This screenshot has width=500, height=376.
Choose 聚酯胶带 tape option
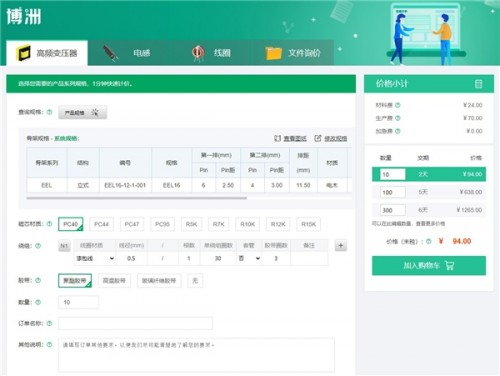[75, 281]
